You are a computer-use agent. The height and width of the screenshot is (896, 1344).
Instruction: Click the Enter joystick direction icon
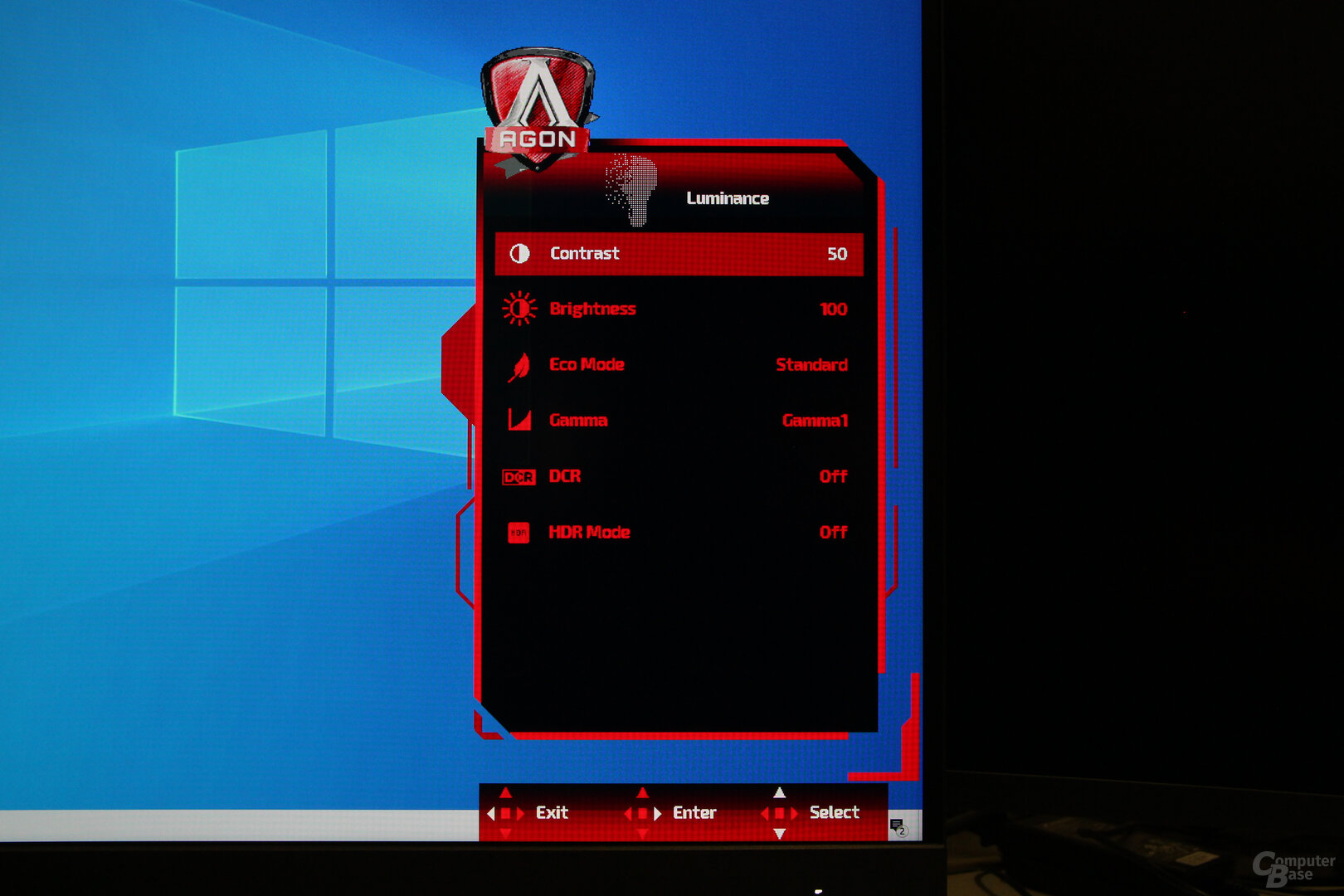pyautogui.click(x=642, y=813)
